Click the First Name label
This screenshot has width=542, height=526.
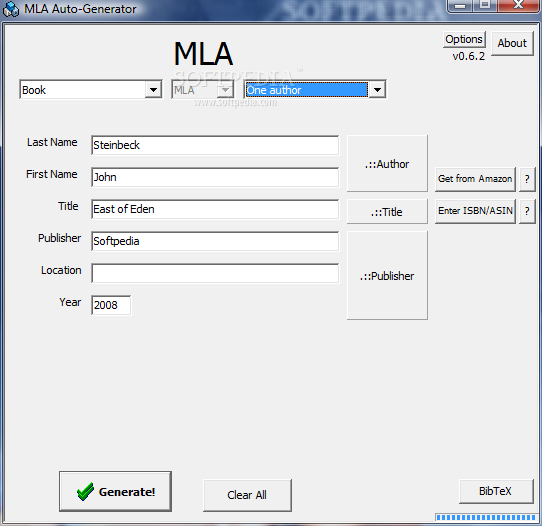pyautogui.click(x=52, y=174)
